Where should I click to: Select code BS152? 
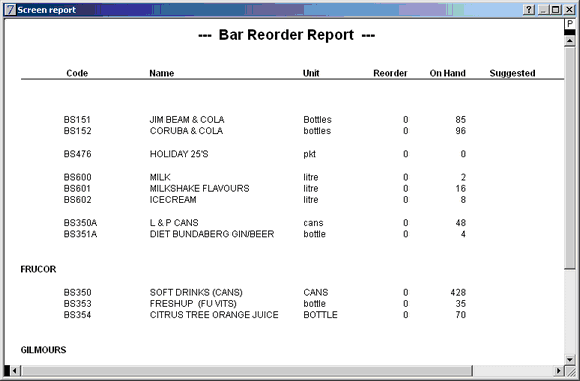[x=77, y=131]
